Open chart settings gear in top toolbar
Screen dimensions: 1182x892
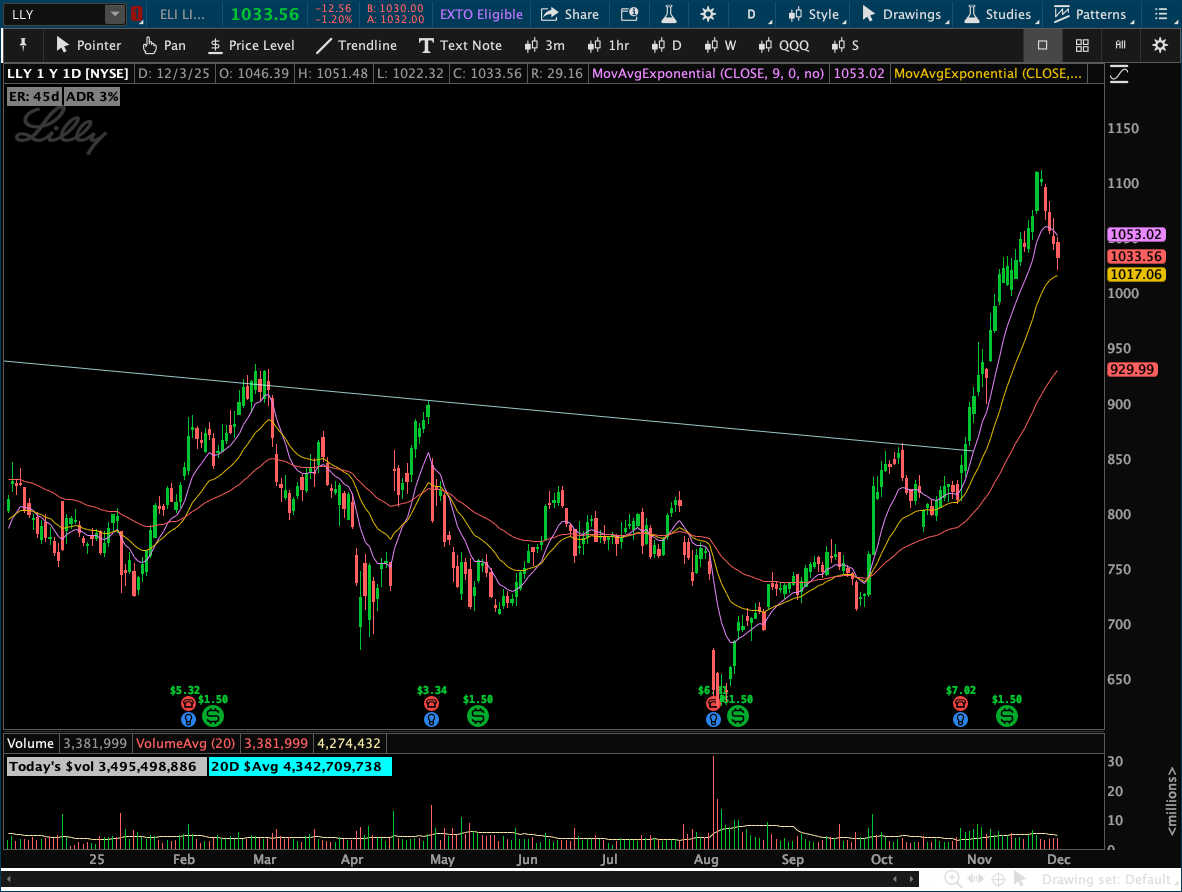[x=708, y=14]
